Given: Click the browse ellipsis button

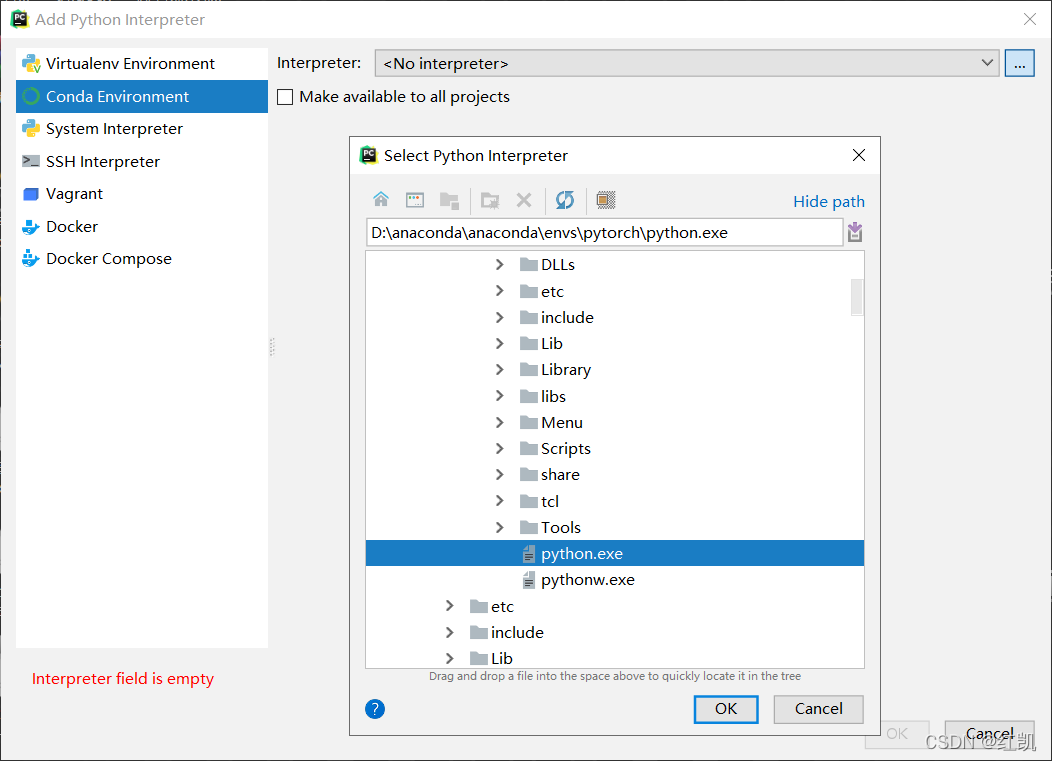Looking at the screenshot, I should pos(1019,64).
